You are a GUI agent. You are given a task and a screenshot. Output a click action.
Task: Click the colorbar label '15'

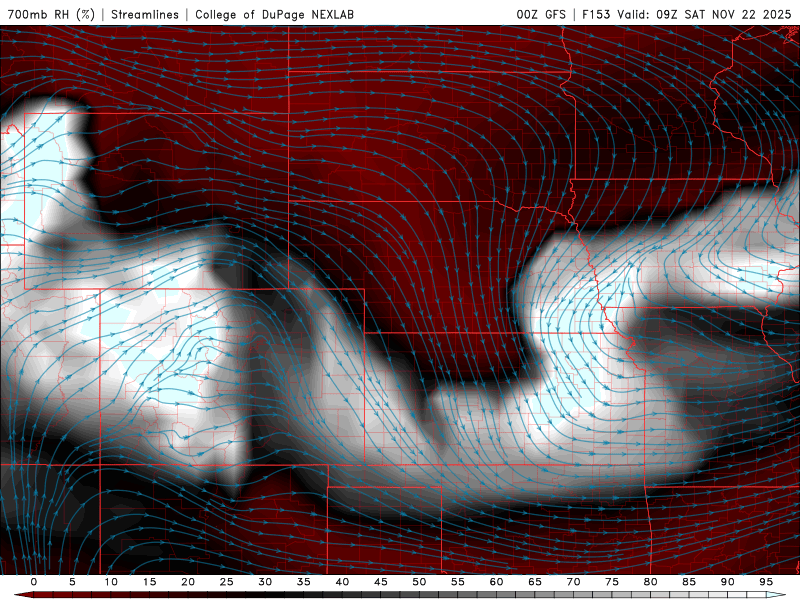tap(149, 582)
